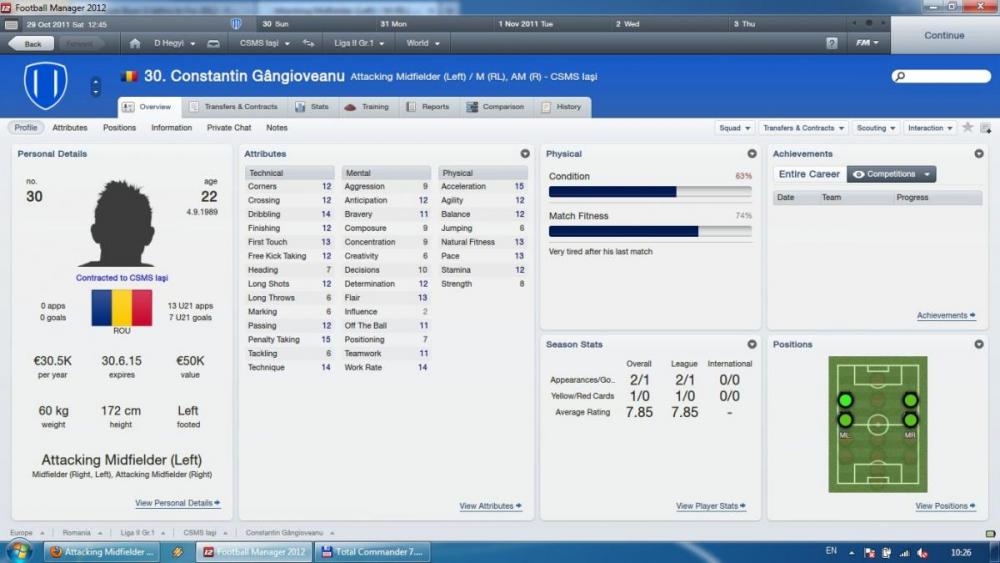Viewport: 1000px width, 563px height.
Task: Open the Positions panel options circle icon
Action: (979, 344)
